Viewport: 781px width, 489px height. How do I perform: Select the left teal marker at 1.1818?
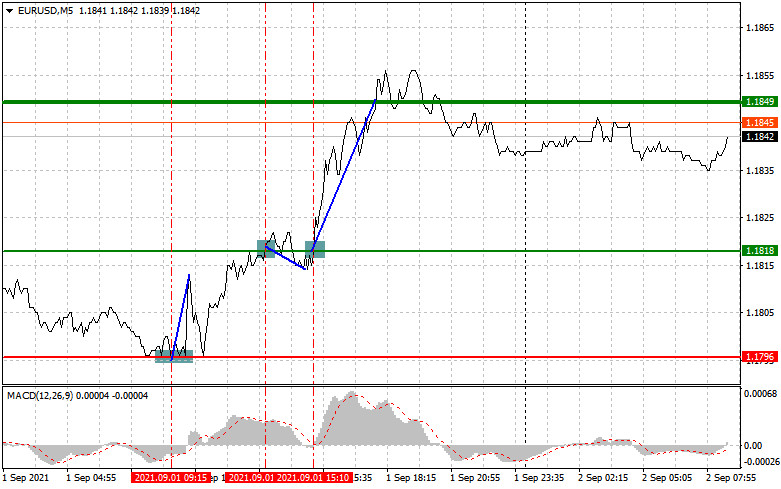(x=266, y=248)
